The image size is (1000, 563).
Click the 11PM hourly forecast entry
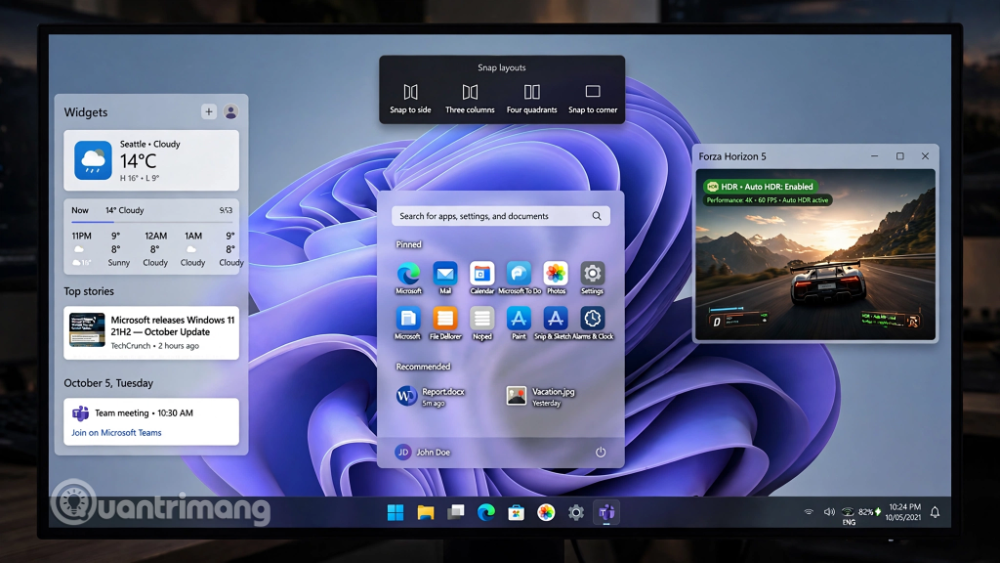(x=82, y=249)
